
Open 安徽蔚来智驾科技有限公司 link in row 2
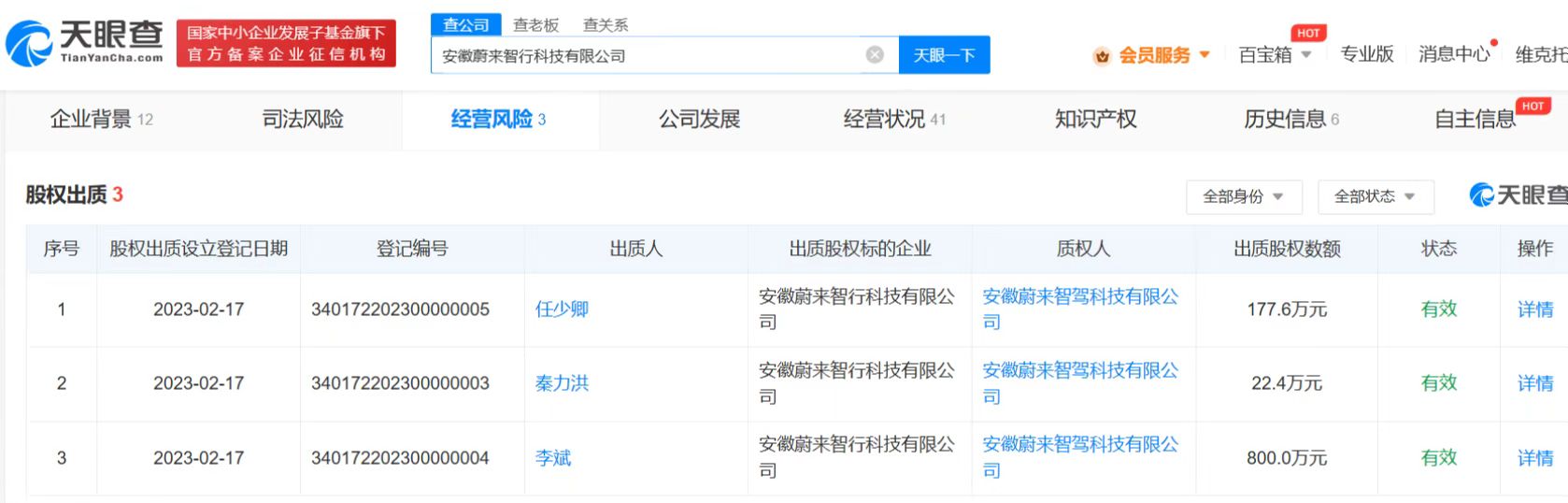click(1081, 383)
